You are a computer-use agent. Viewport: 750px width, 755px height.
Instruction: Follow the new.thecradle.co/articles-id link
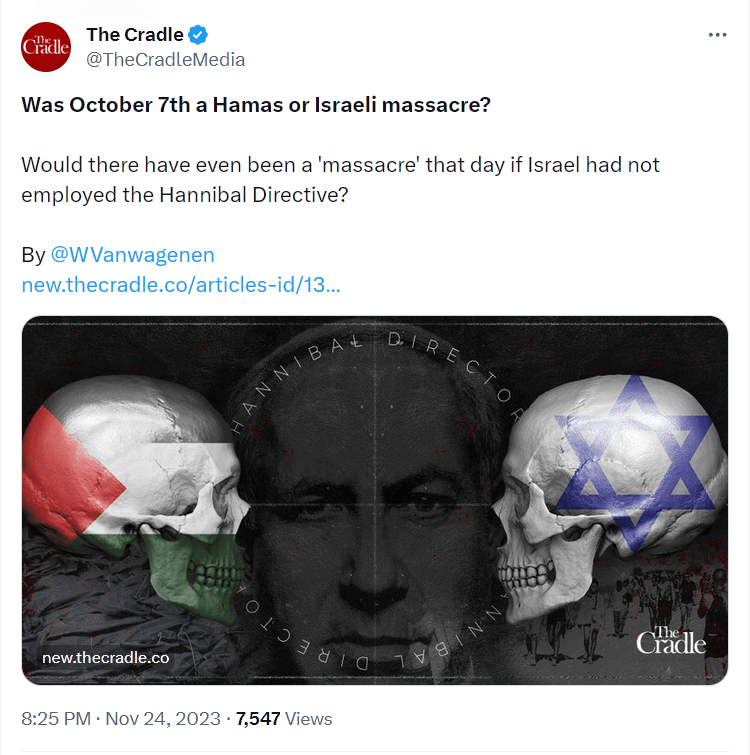[180, 285]
